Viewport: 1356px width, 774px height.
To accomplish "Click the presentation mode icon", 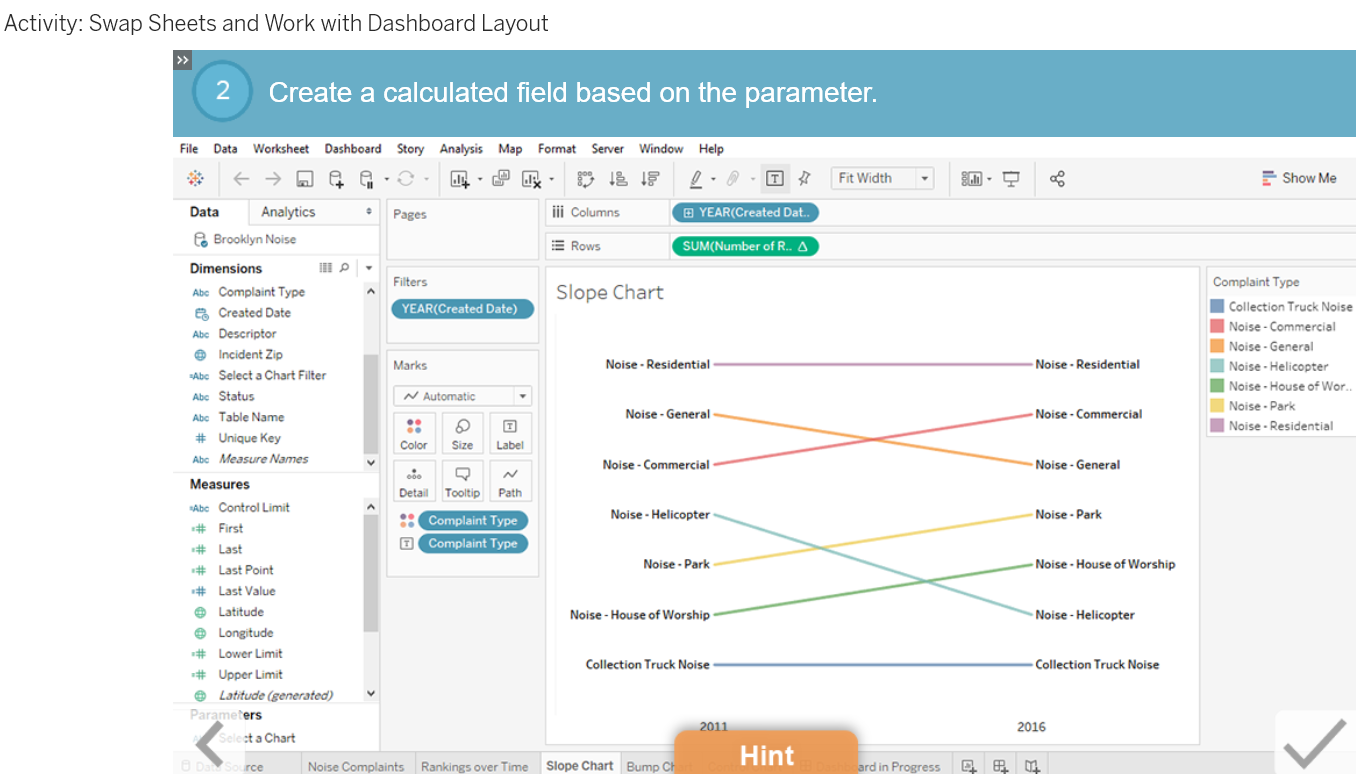I will click(1012, 179).
